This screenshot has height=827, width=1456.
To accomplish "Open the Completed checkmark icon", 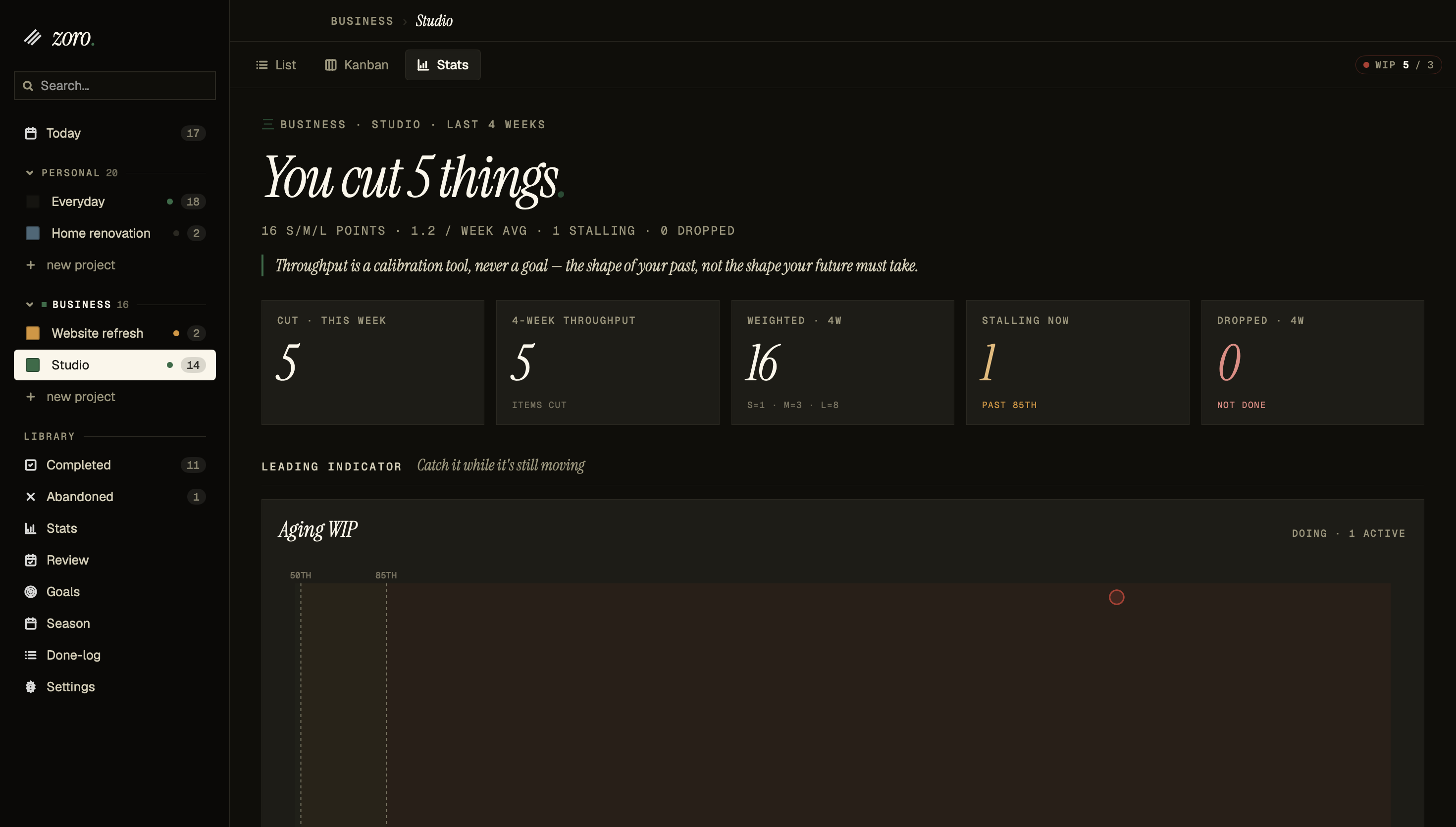I will coord(31,465).
